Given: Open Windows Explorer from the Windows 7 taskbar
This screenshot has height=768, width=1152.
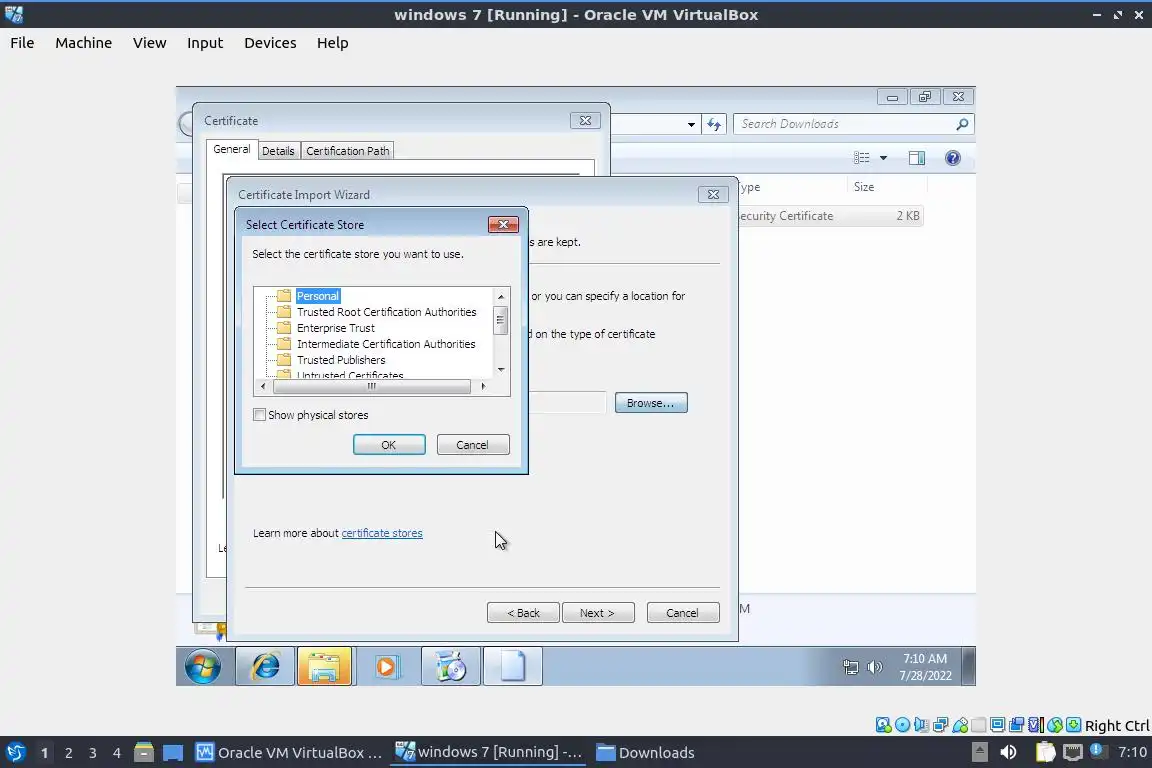Looking at the screenshot, I should click(x=324, y=667).
